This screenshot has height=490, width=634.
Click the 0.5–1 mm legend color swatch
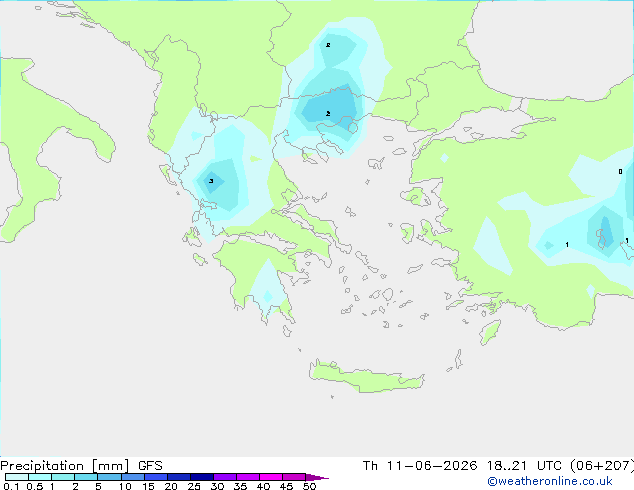(40, 477)
